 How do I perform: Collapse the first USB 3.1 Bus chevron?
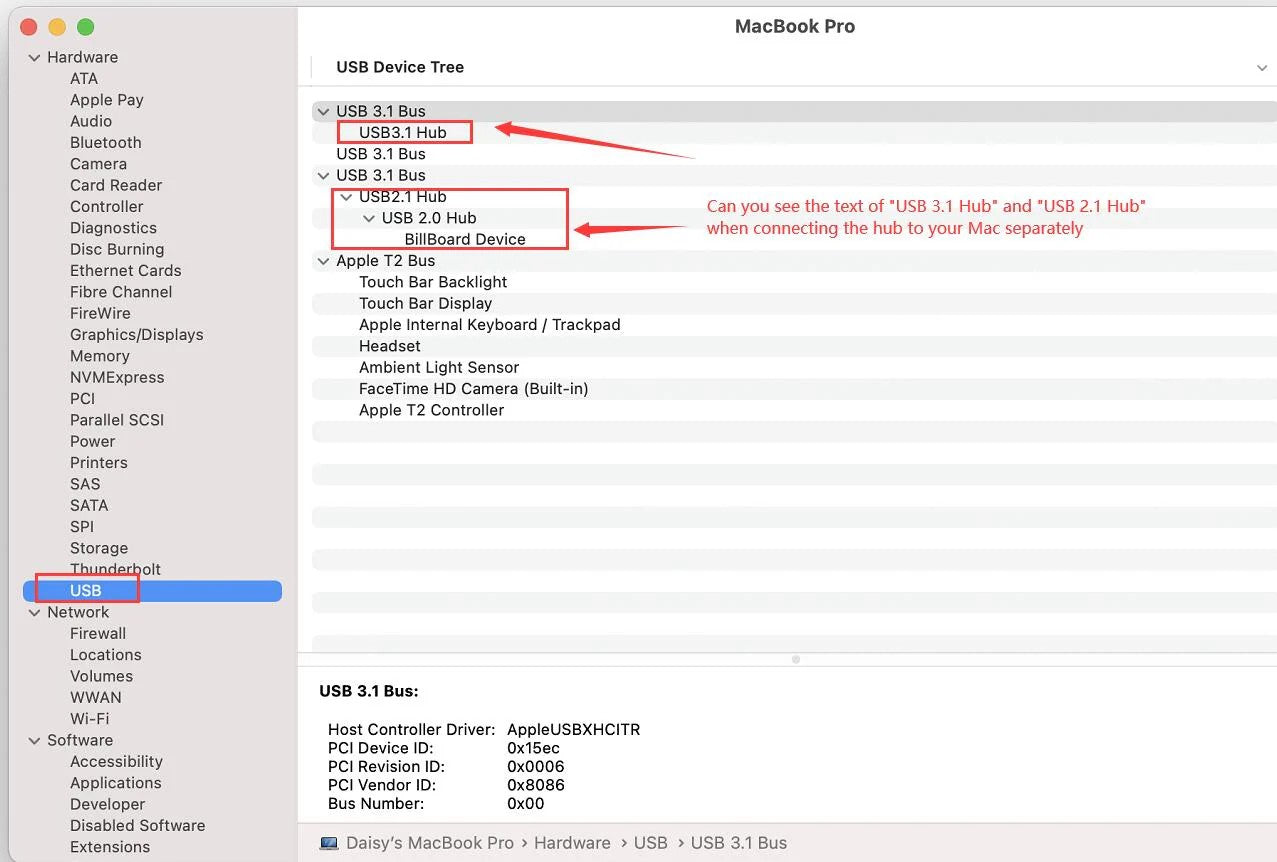point(323,112)
